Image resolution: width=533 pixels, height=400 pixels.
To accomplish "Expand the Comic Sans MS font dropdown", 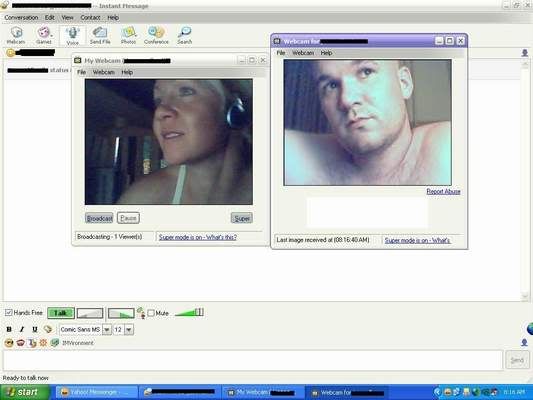I will [107, 329].
